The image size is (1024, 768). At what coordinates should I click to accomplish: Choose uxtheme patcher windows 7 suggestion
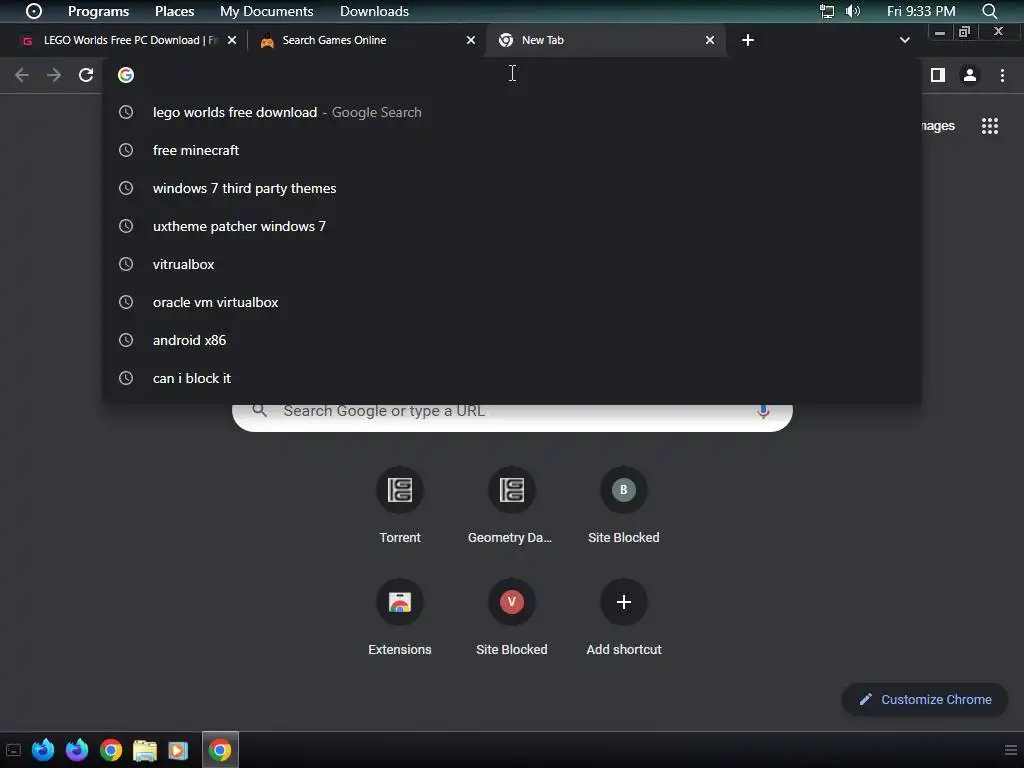point(512,226)
